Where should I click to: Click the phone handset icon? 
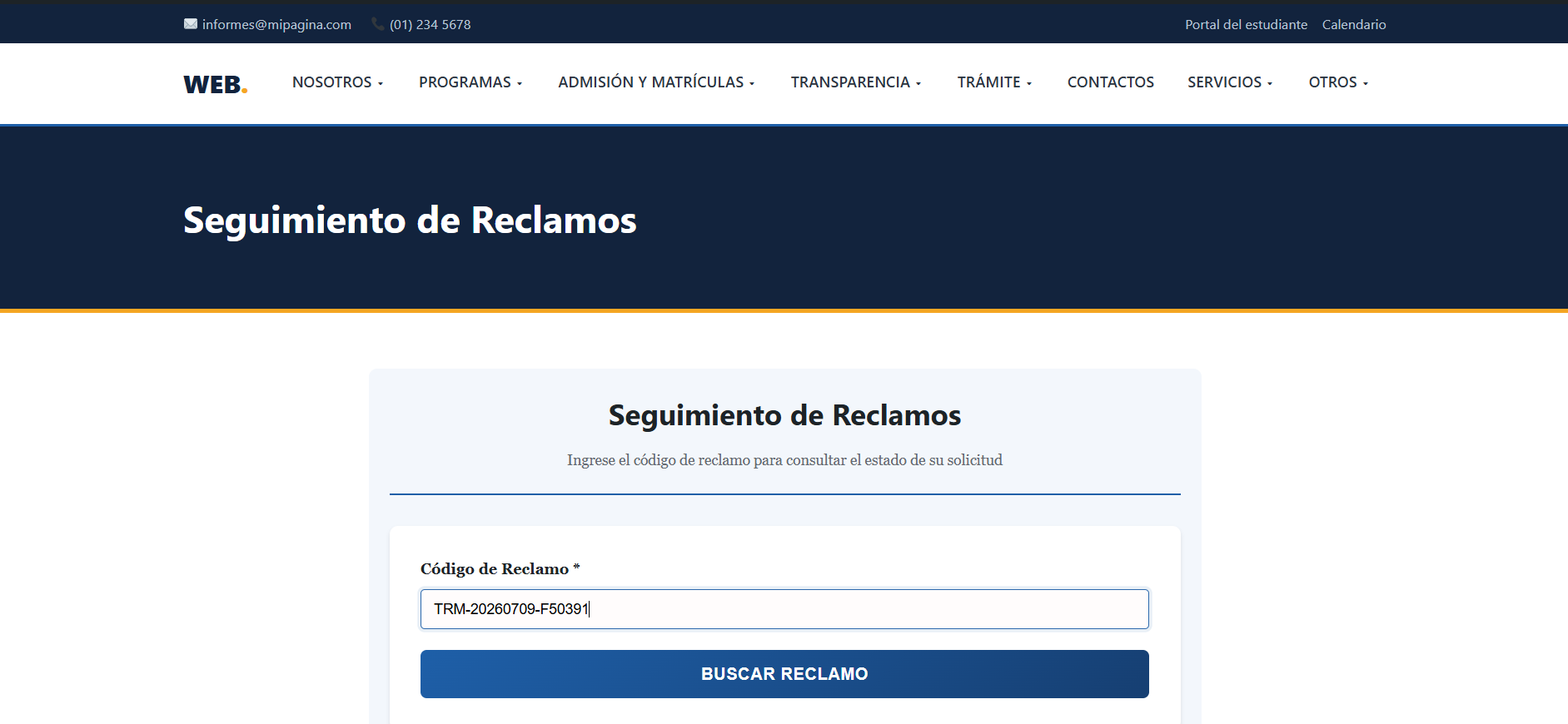pos(378,24)
